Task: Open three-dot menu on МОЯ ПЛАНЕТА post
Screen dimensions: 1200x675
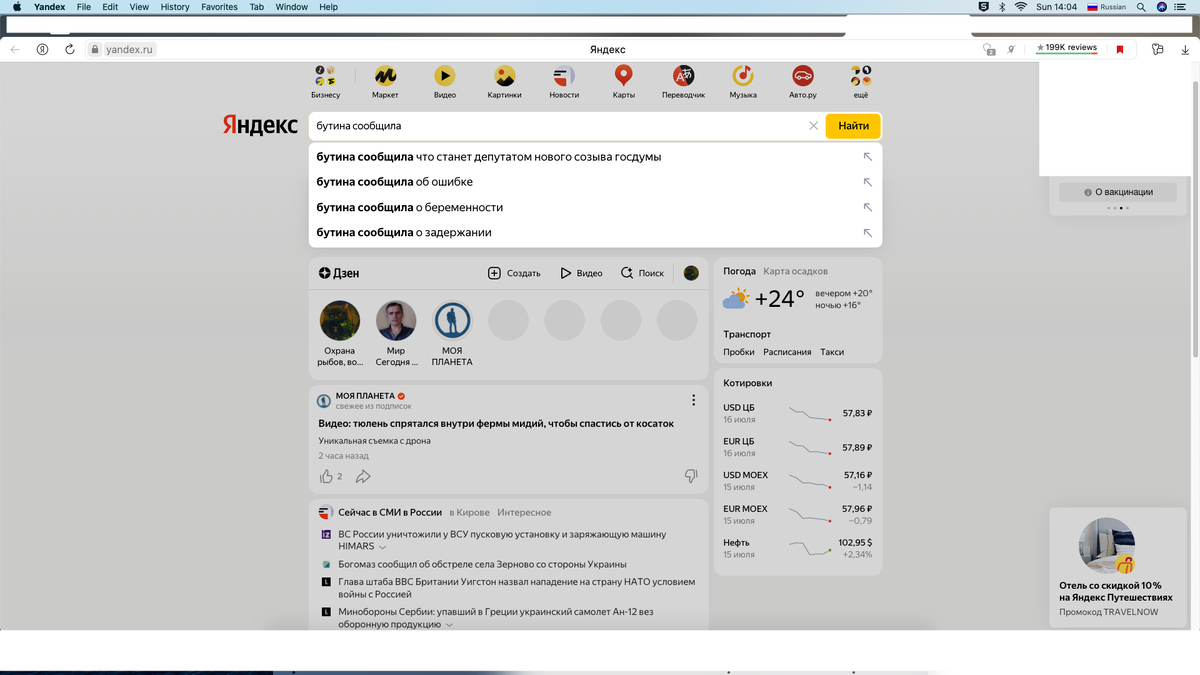Action: [x=693, y=400]
